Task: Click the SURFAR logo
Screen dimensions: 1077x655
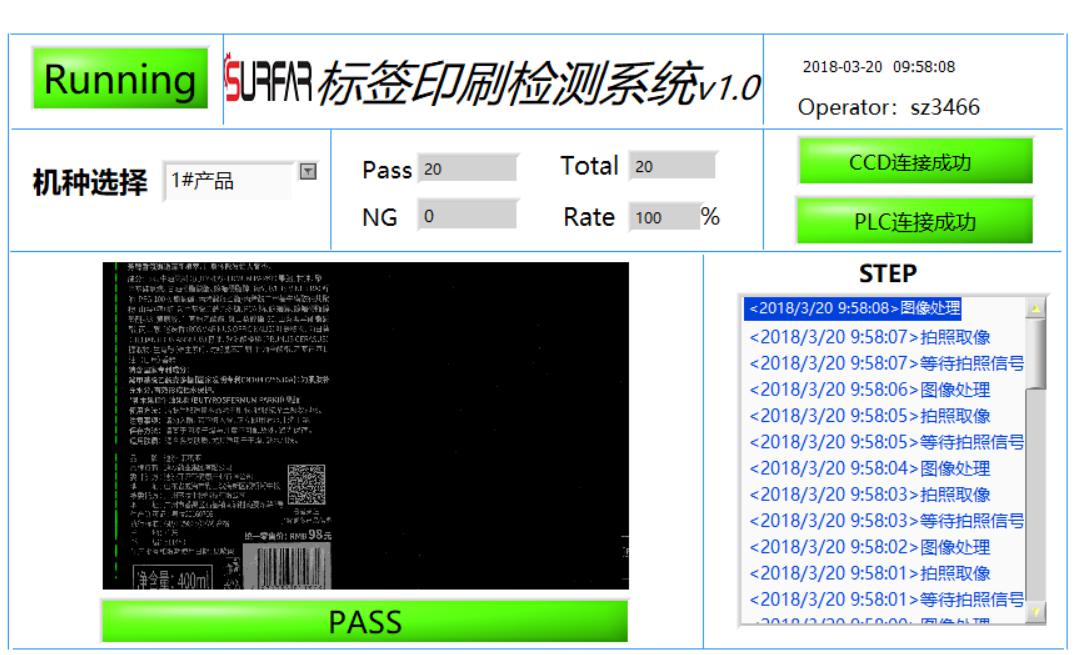Action: [x=269, y=80]
